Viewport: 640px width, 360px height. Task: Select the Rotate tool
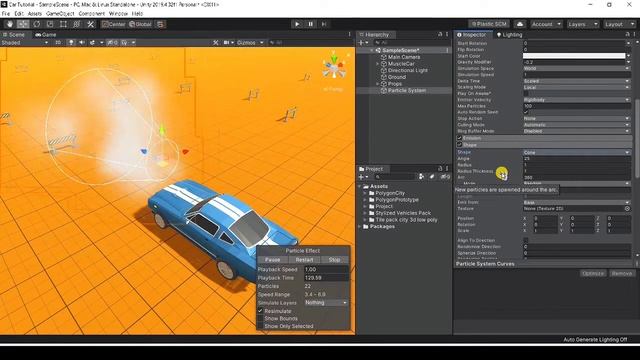pos(36,24)
